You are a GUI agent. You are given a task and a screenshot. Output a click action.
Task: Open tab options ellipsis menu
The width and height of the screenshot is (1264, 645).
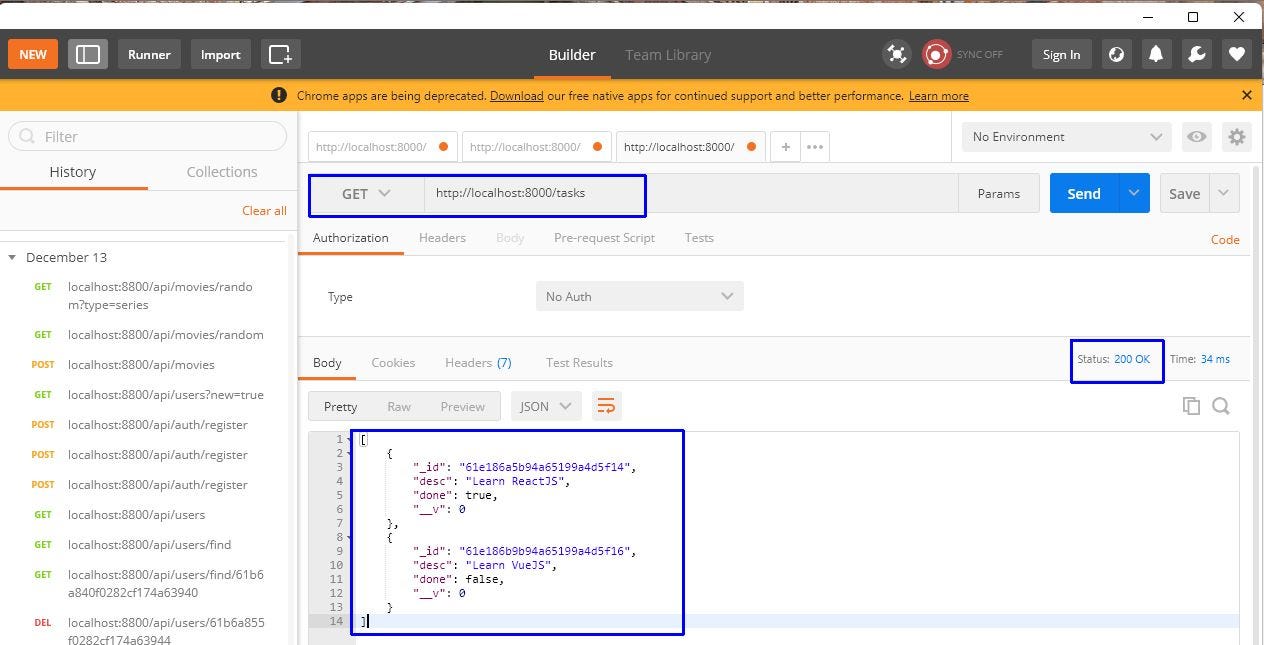[815, 147]
